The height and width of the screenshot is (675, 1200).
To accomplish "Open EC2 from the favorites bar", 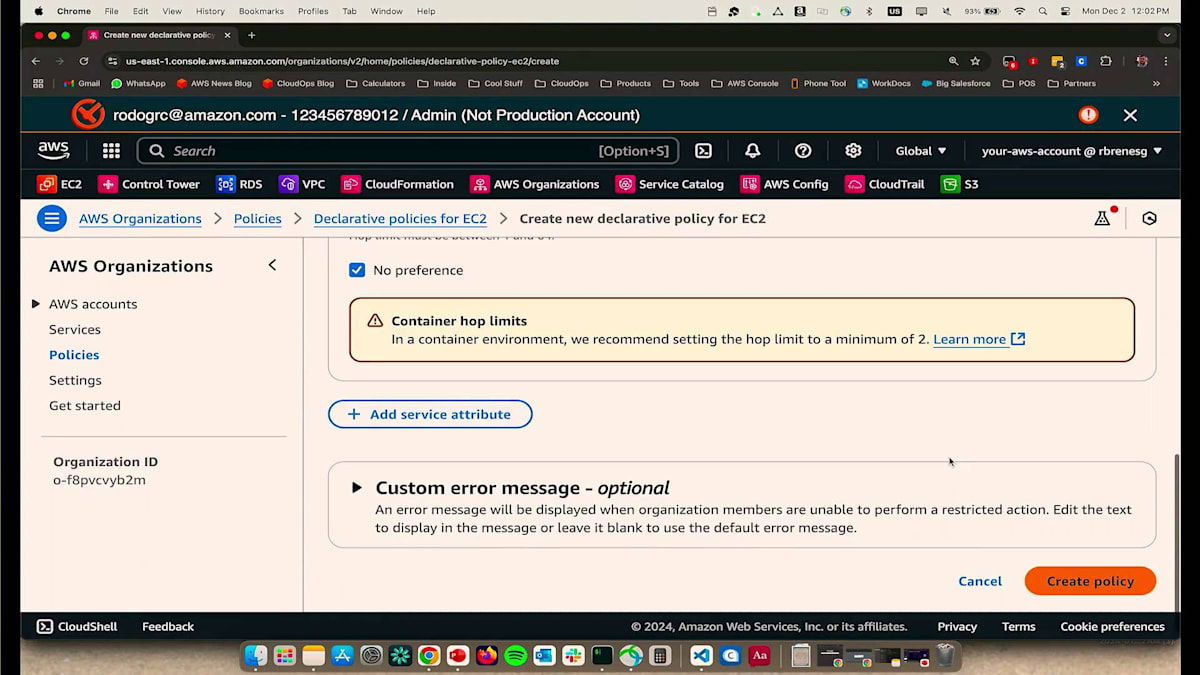I will [59, 184].
